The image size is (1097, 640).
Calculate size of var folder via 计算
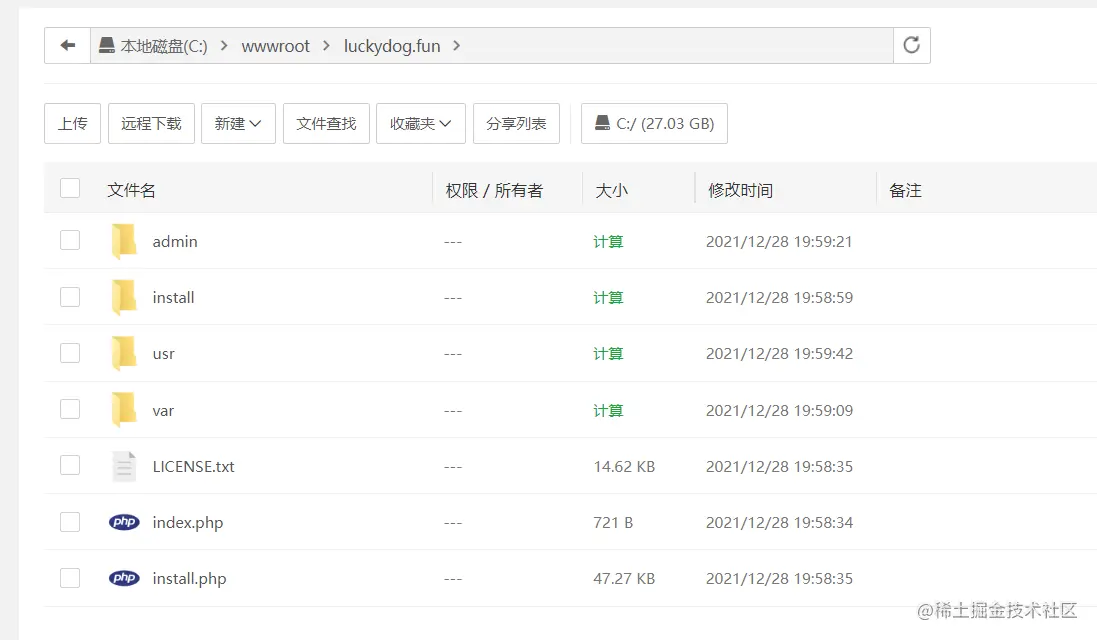coord(608,410)
